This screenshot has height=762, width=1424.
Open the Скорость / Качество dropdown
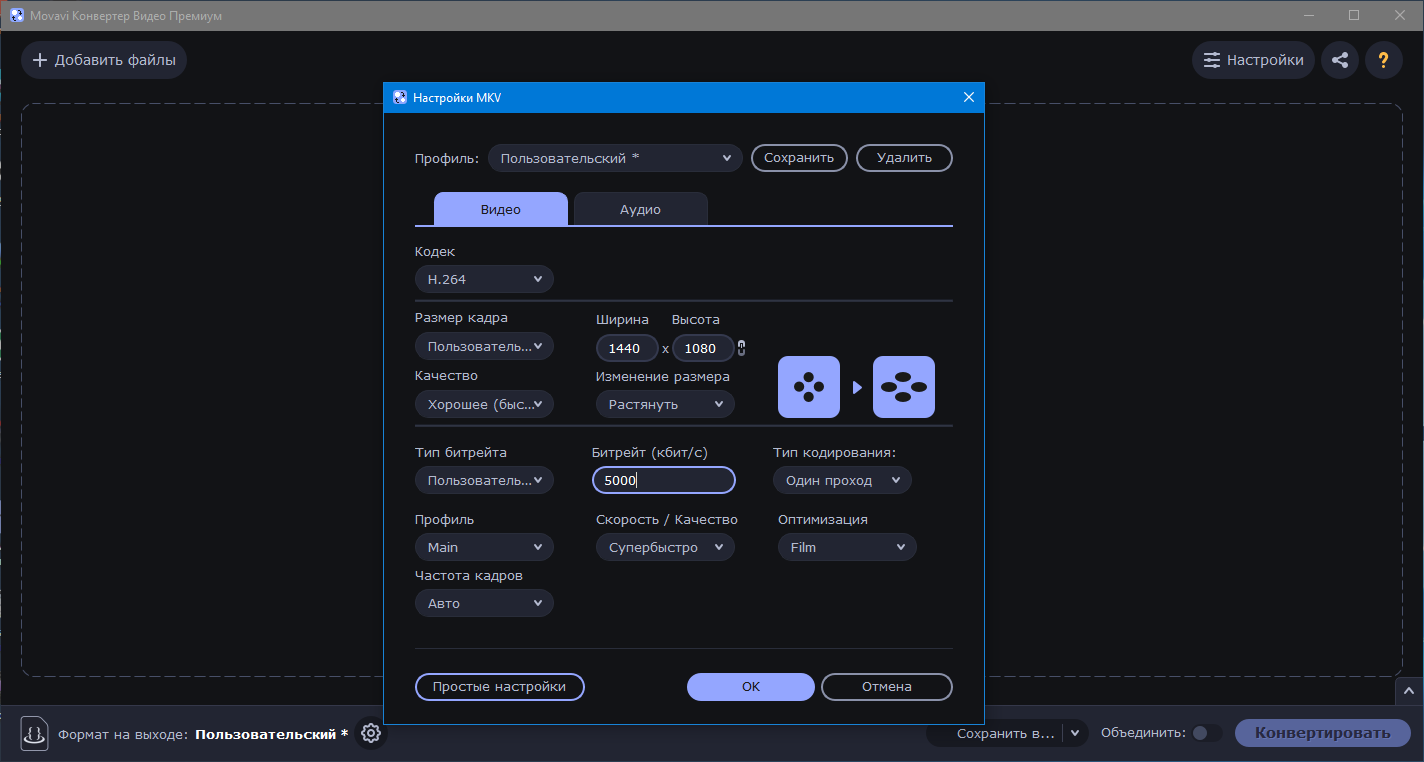665,547
